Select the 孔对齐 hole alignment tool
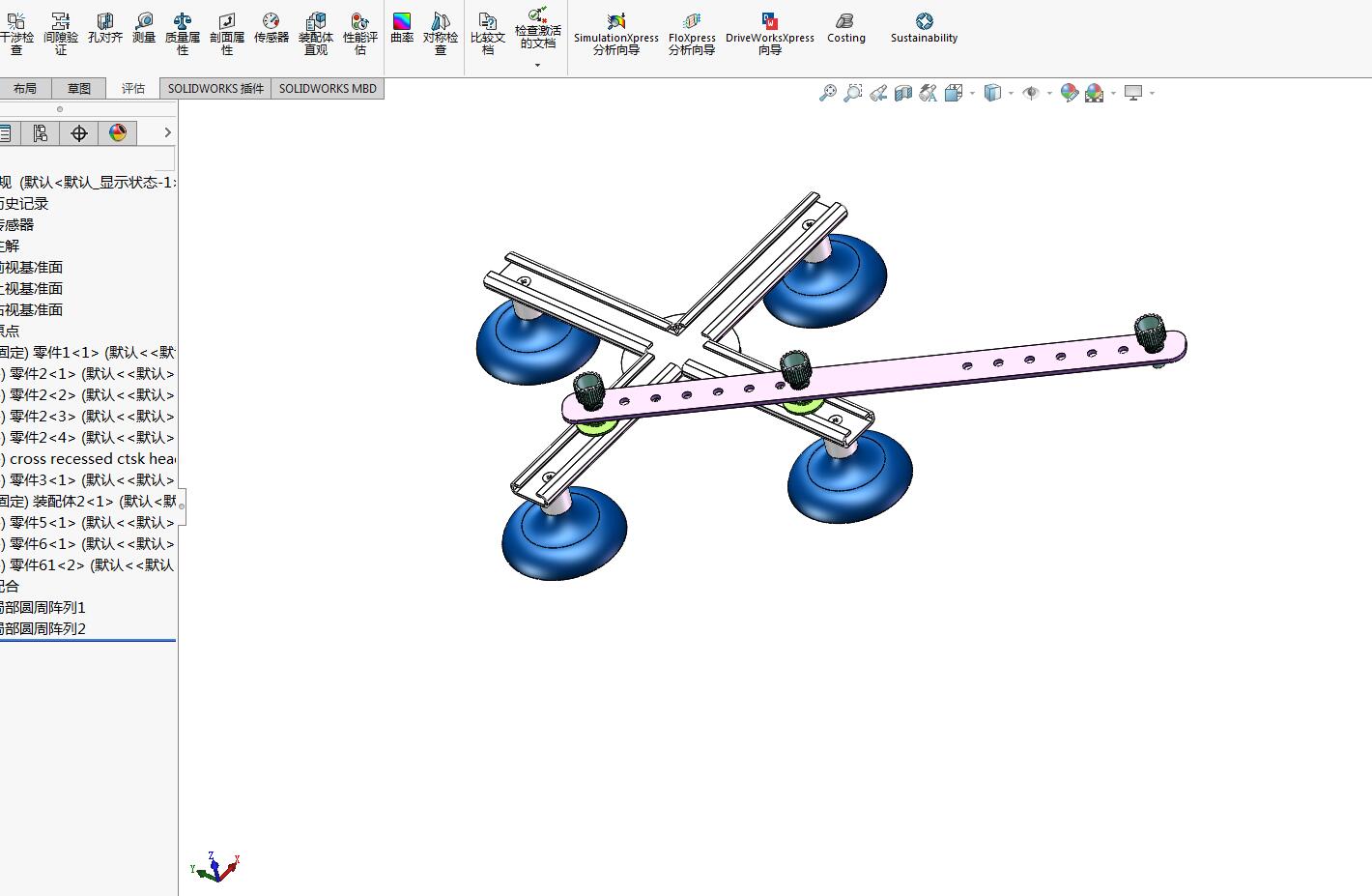The image size is (1372, 896). 105,29
